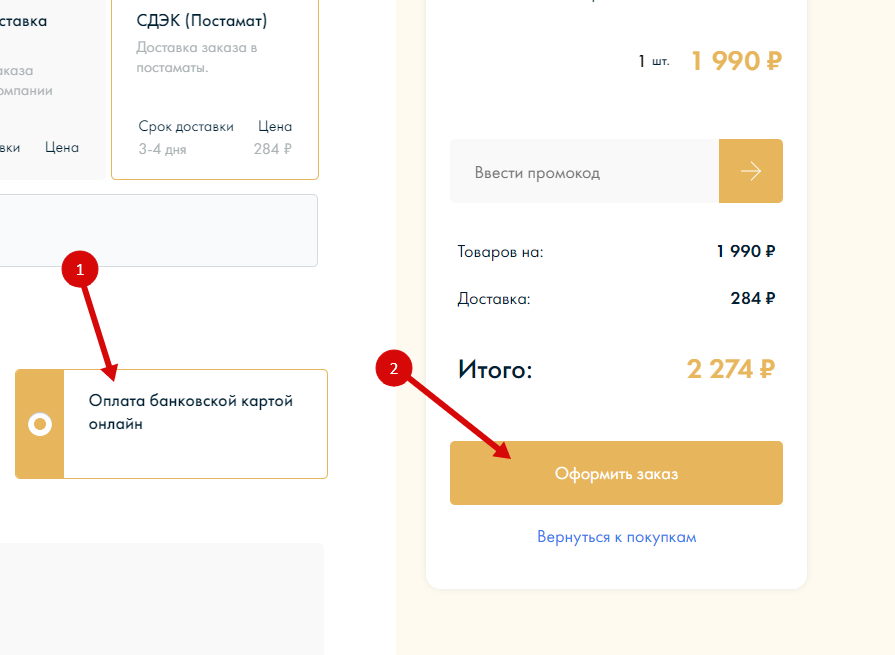The width and height of the screenshot is (895, 655).
Task: Select the online bank card payment radio button
Action: (40, 424)
